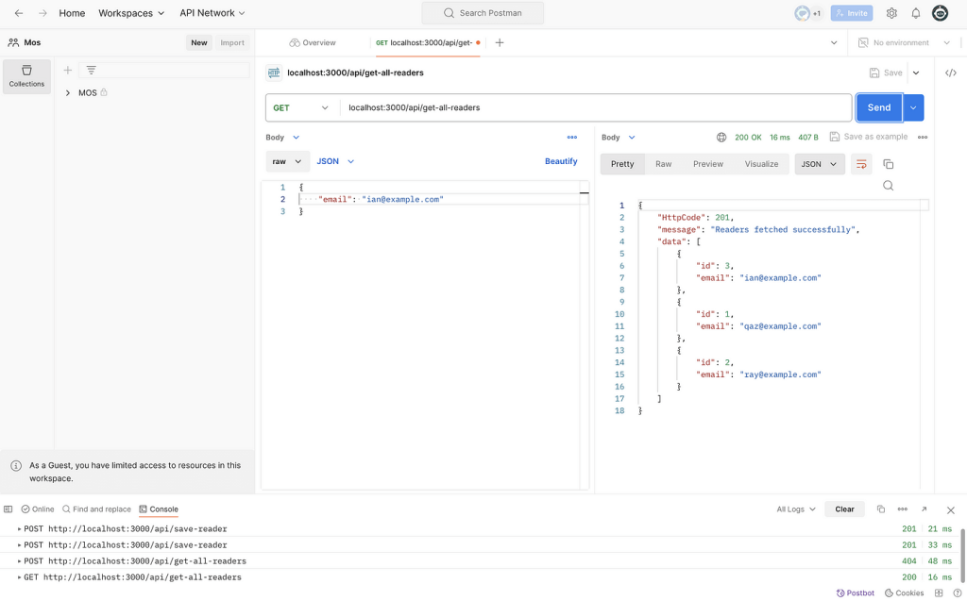
Task: Click the console vertical scrollbar
Action: tap(962, 554)
